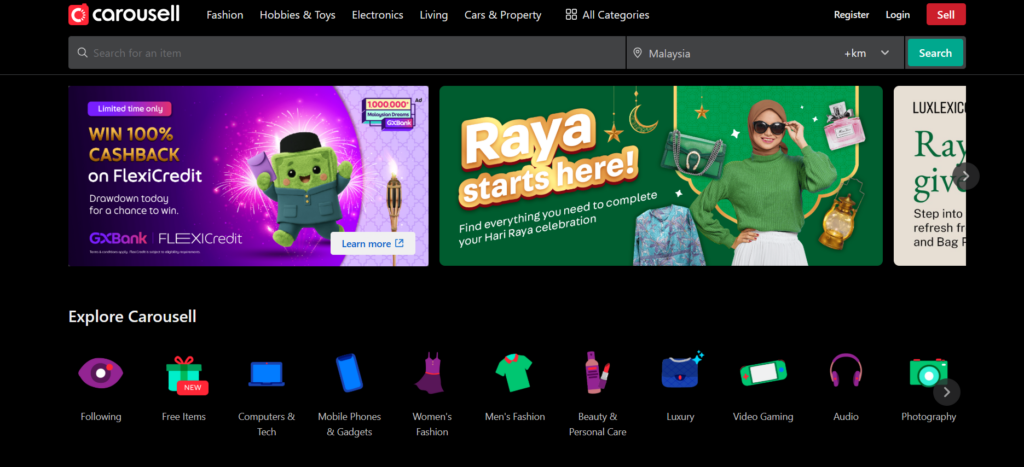Expand the location radius chevron dropdown

885,53
